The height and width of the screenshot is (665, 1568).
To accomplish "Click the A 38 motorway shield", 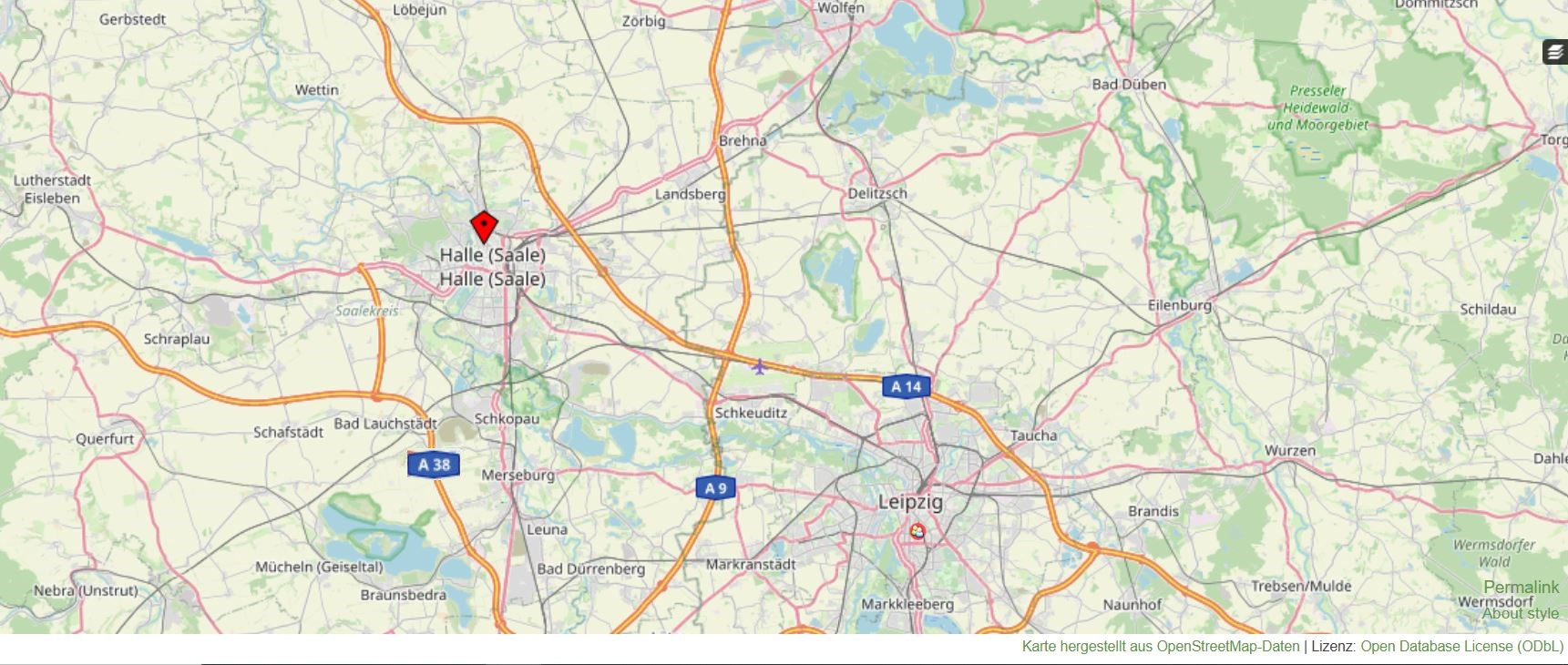I will click(x=434, y=465).
